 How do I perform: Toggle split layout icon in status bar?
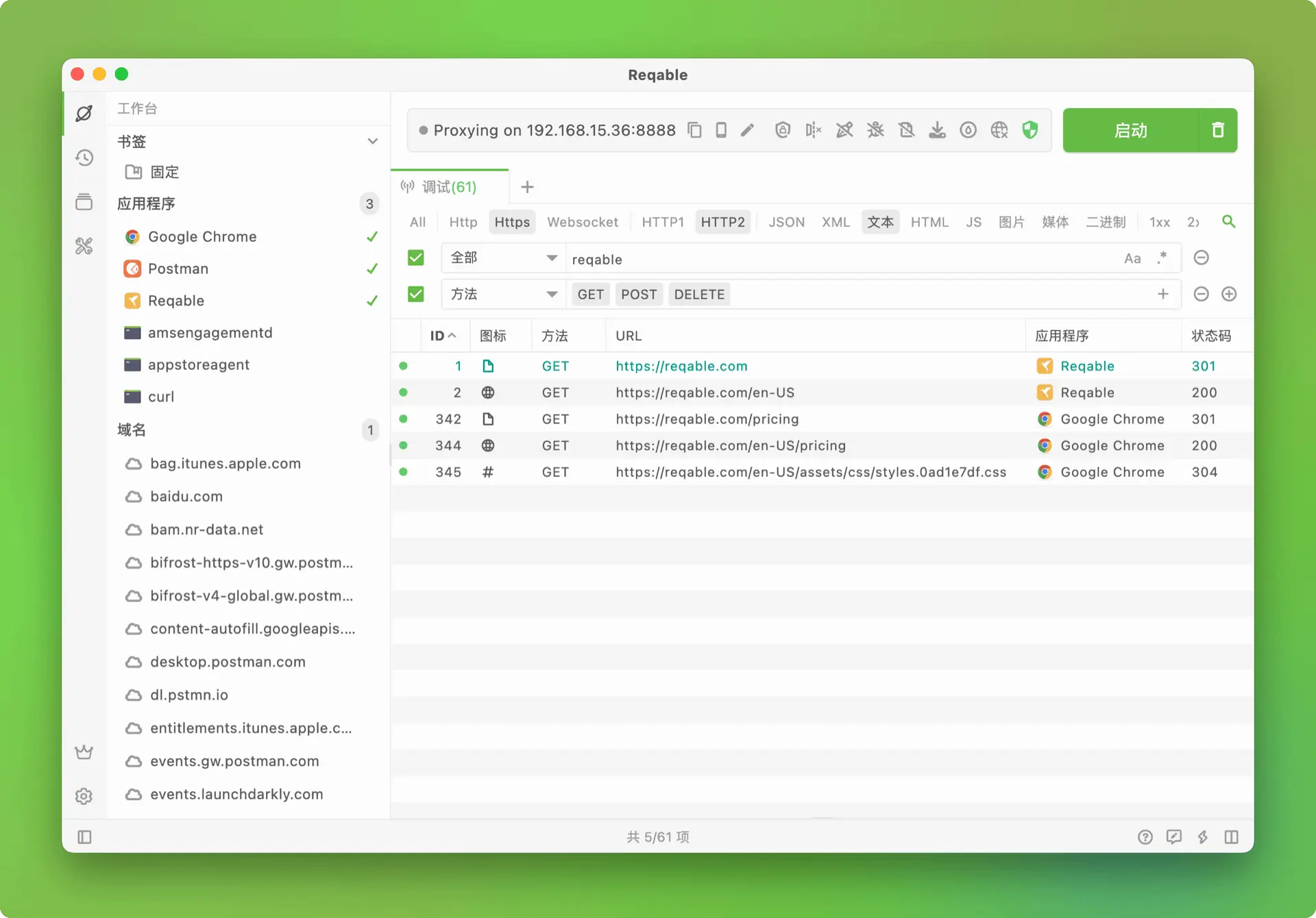point(1232,837)
